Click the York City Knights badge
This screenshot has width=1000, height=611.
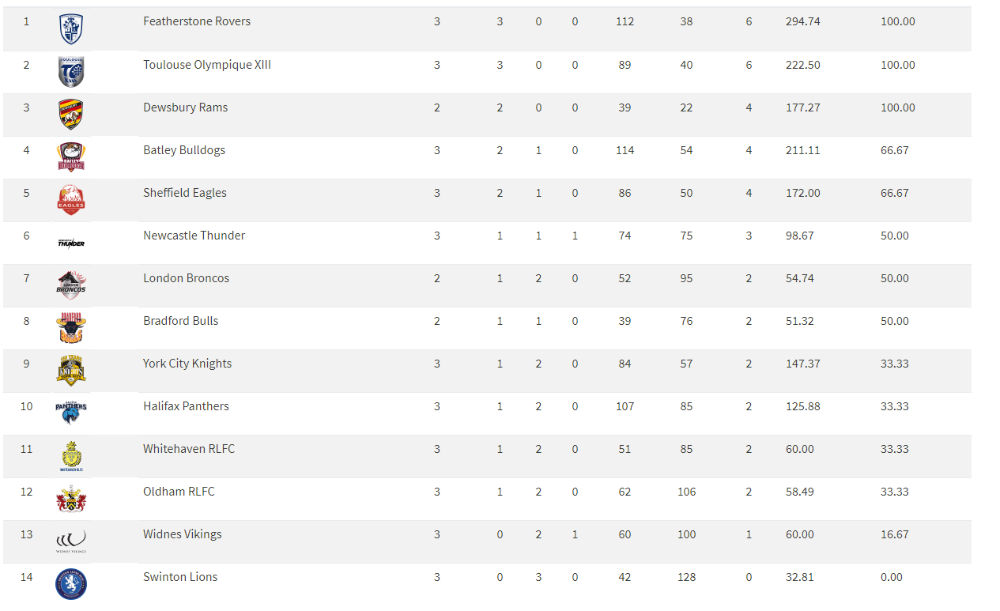[x=71, y=371]
